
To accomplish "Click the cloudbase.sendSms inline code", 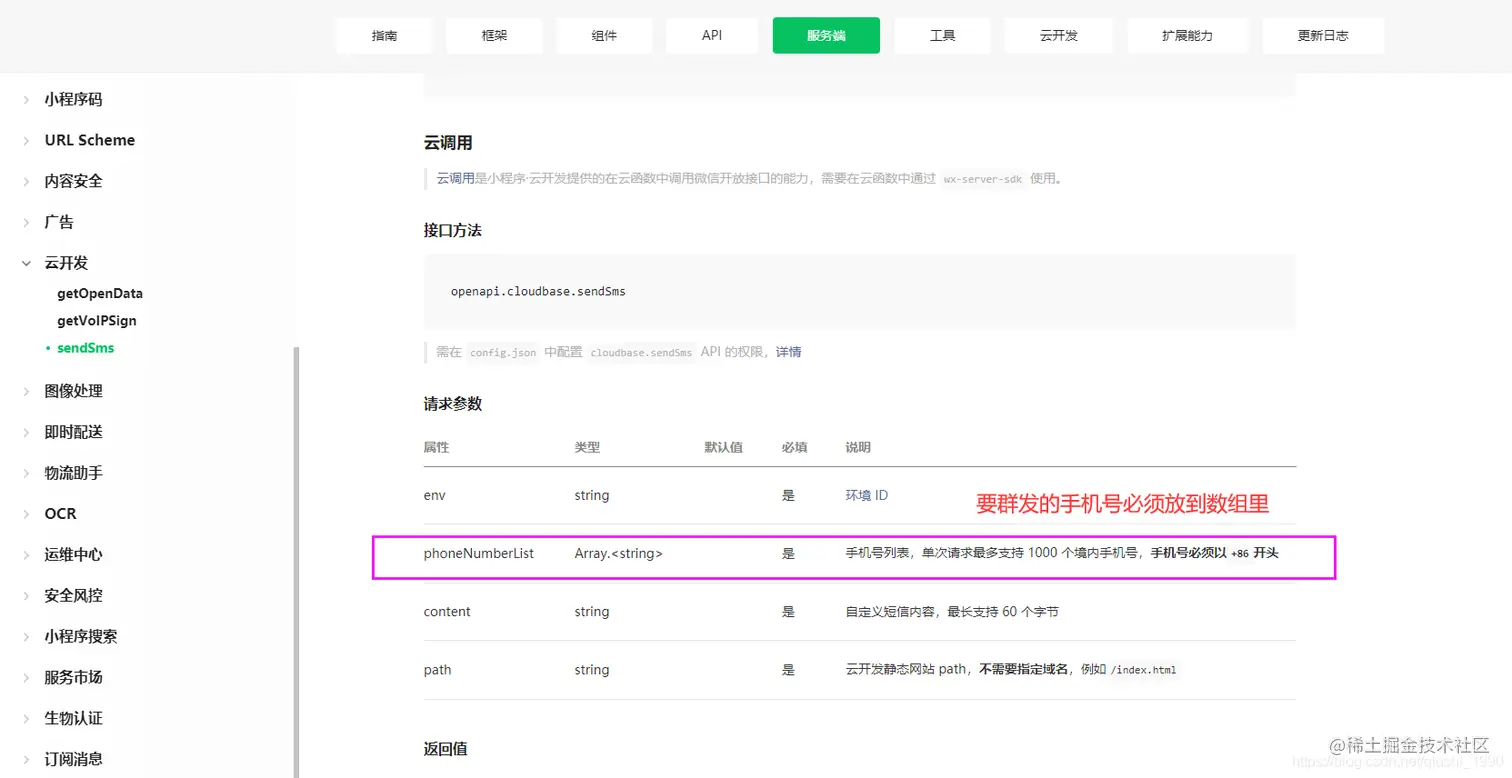I will (641, 352).
